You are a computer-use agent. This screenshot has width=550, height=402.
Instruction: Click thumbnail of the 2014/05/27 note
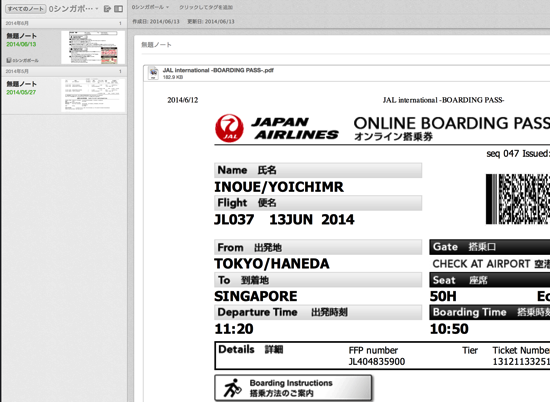pyautogui.click(x=93, y=95)
